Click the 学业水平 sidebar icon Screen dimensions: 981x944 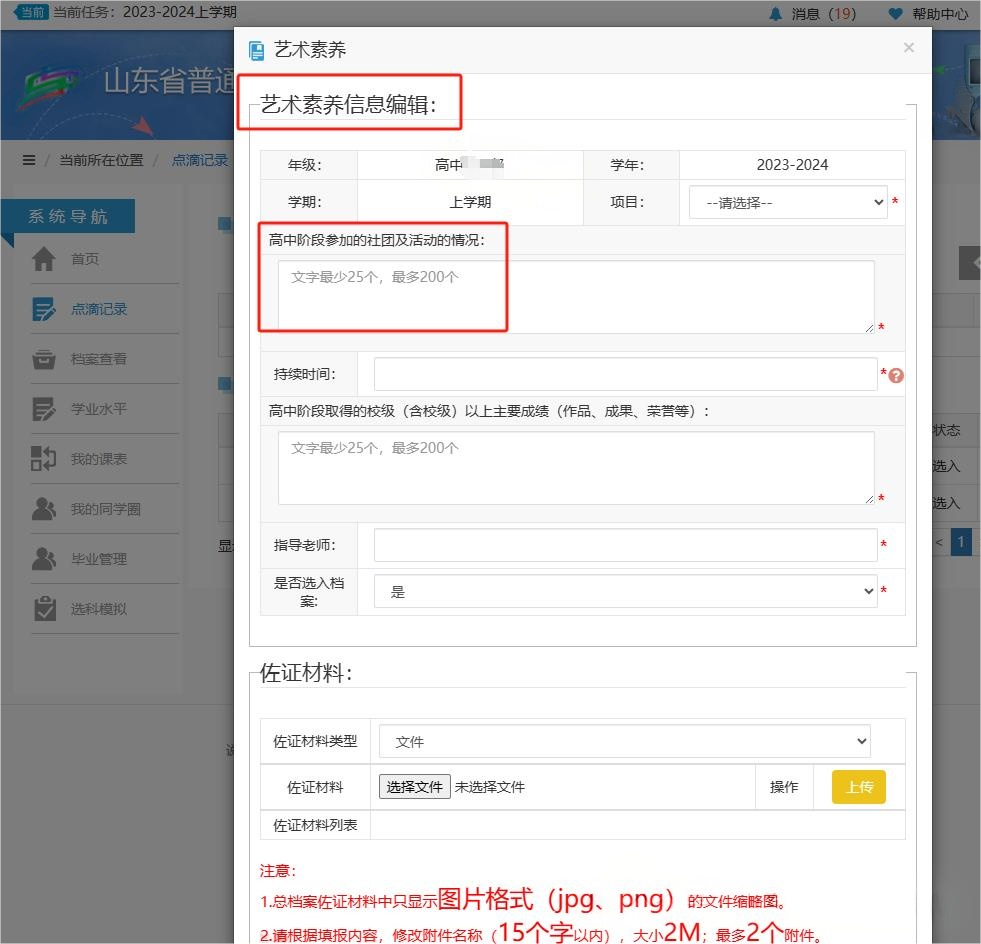click(44, 409)
